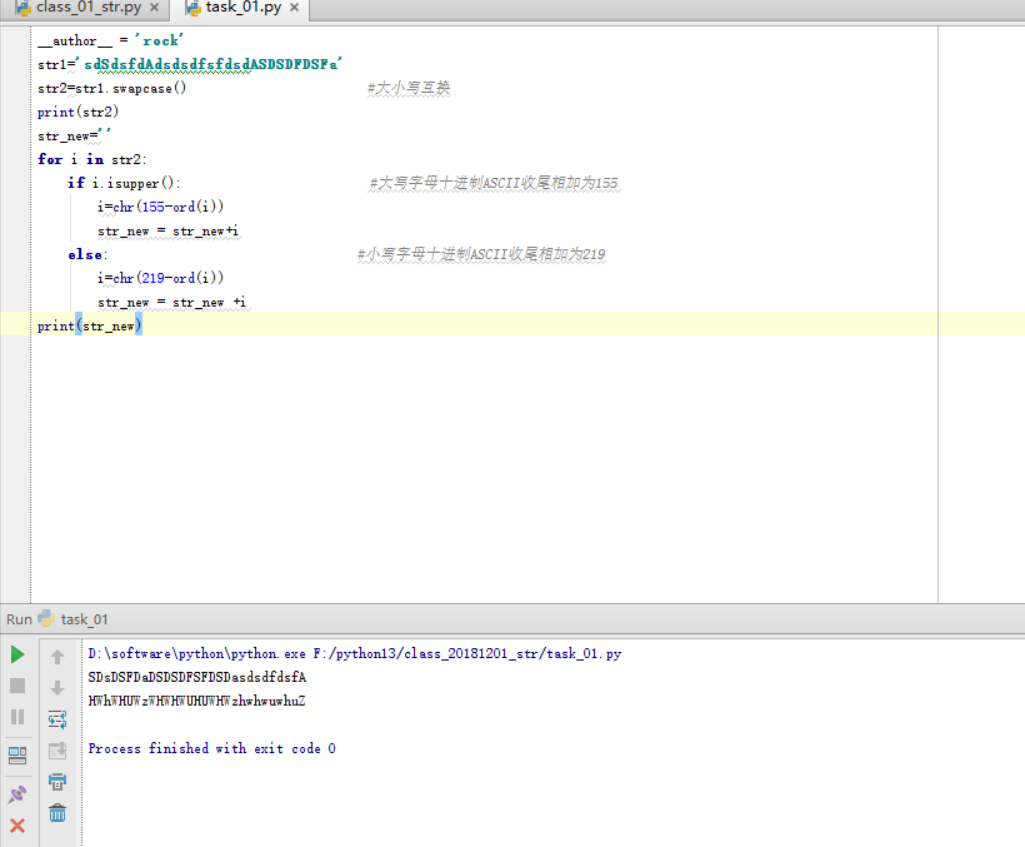Switch to the class_01_str.py tab
This screenshot has width=1025, height=847.
[x=88, y=8]
